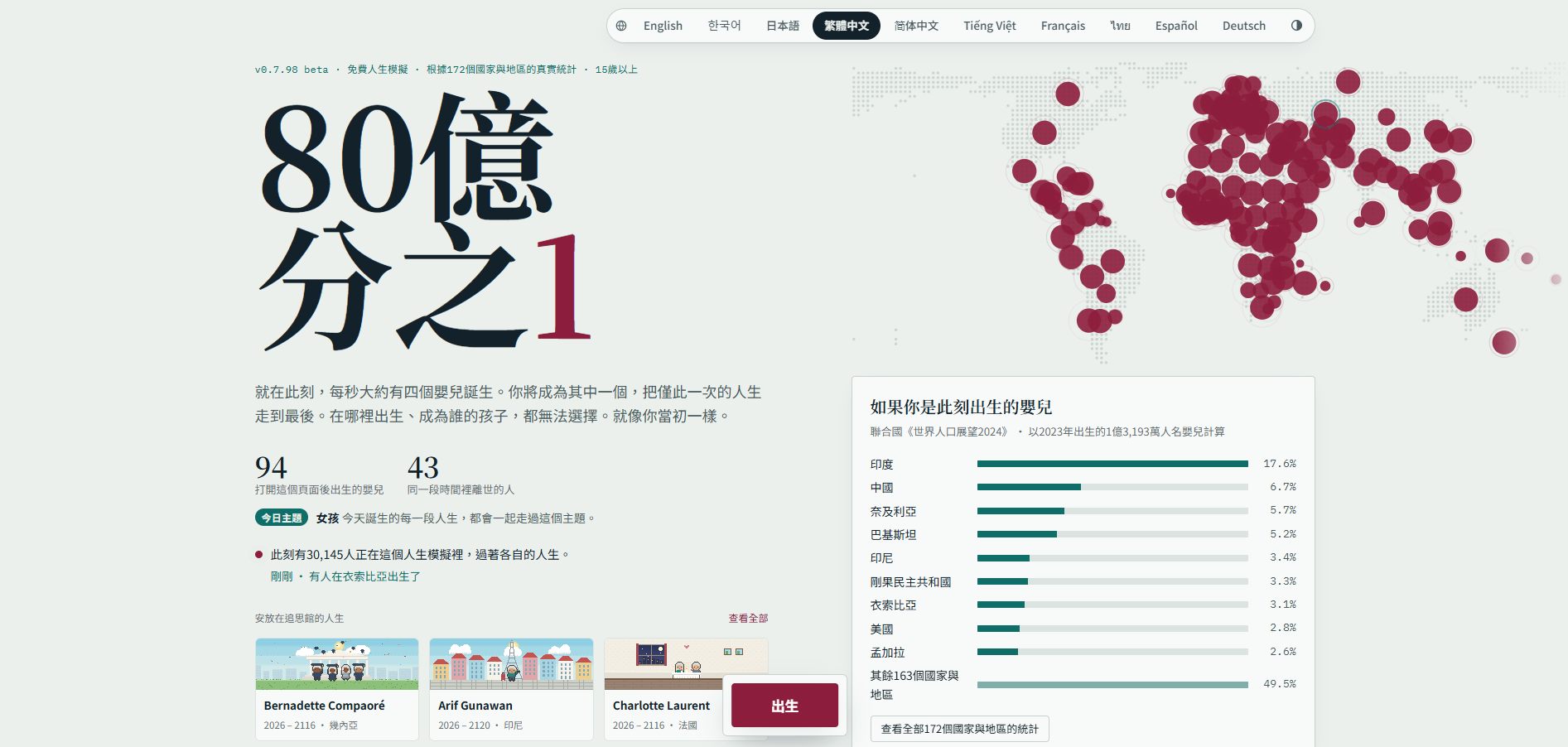Click 有人在衣索比亞出生了 live update text
1568x747 pixels.
pyautogui.click(x=364, y=576)
